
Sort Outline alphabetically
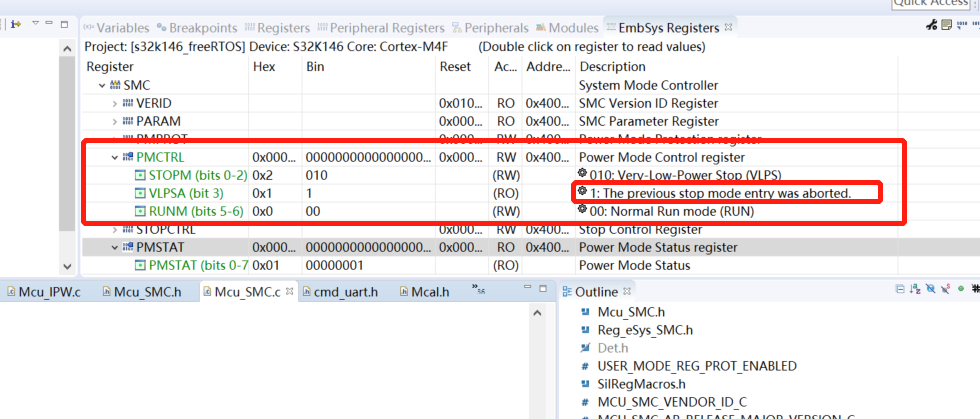coord(915,290)
